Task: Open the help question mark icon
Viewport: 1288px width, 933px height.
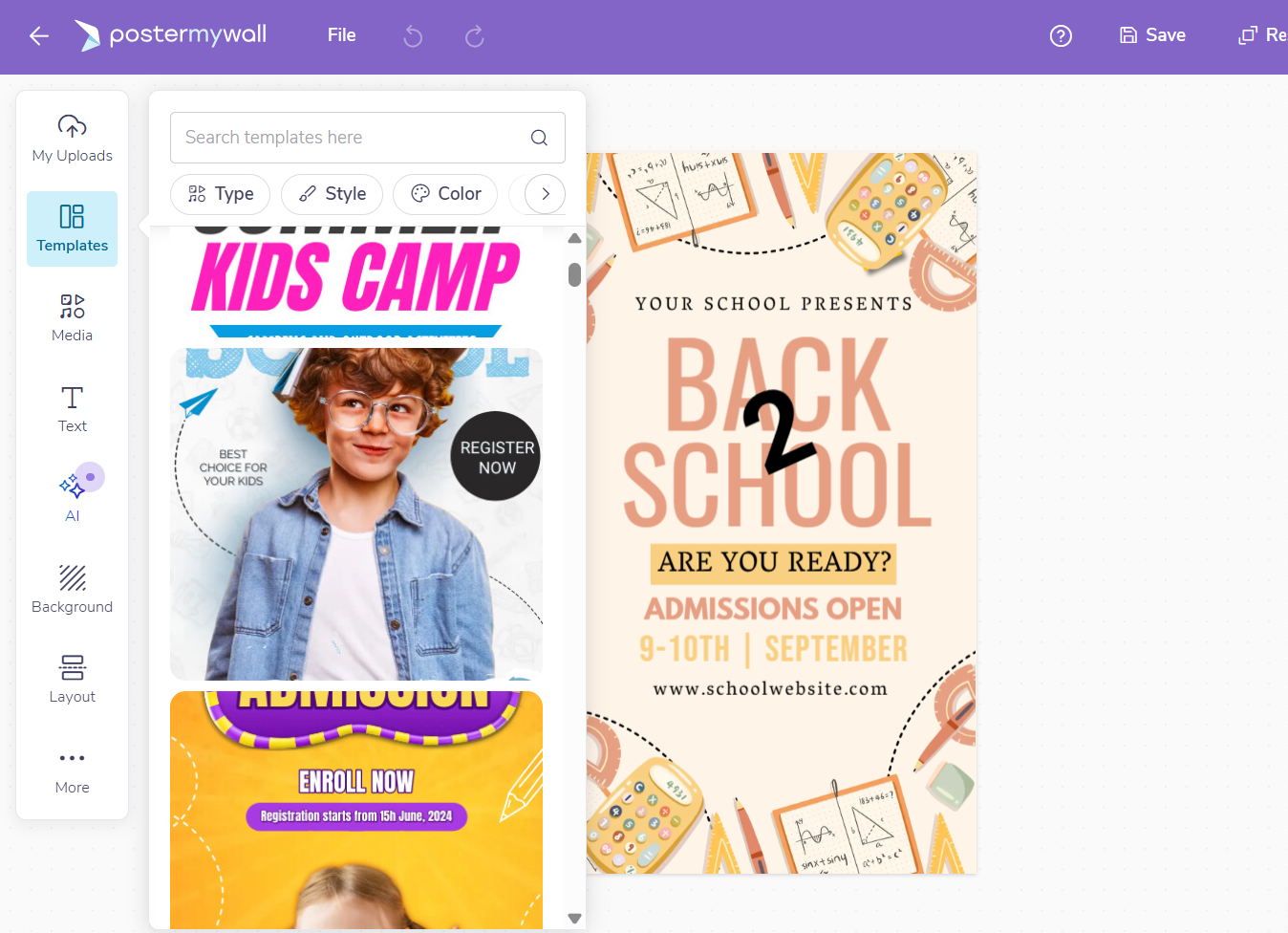Action: 1061,36
